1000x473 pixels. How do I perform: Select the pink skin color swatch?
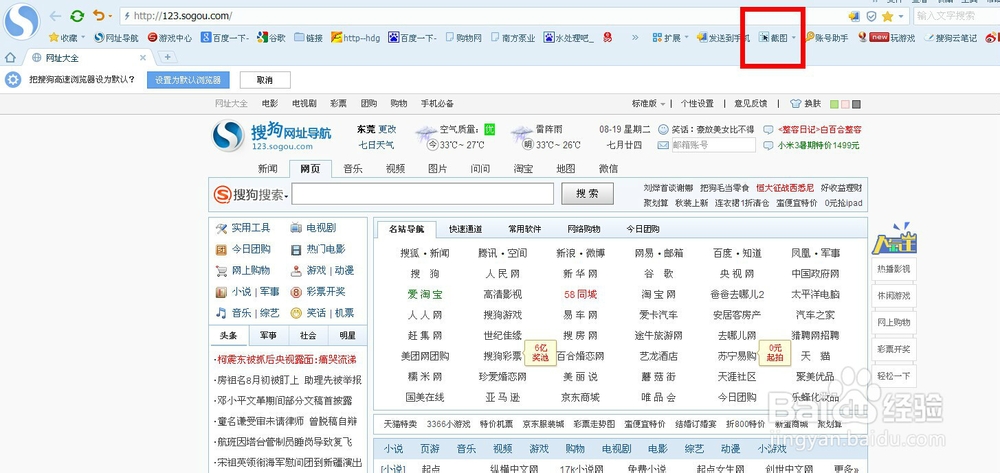[x=845, y=104]
